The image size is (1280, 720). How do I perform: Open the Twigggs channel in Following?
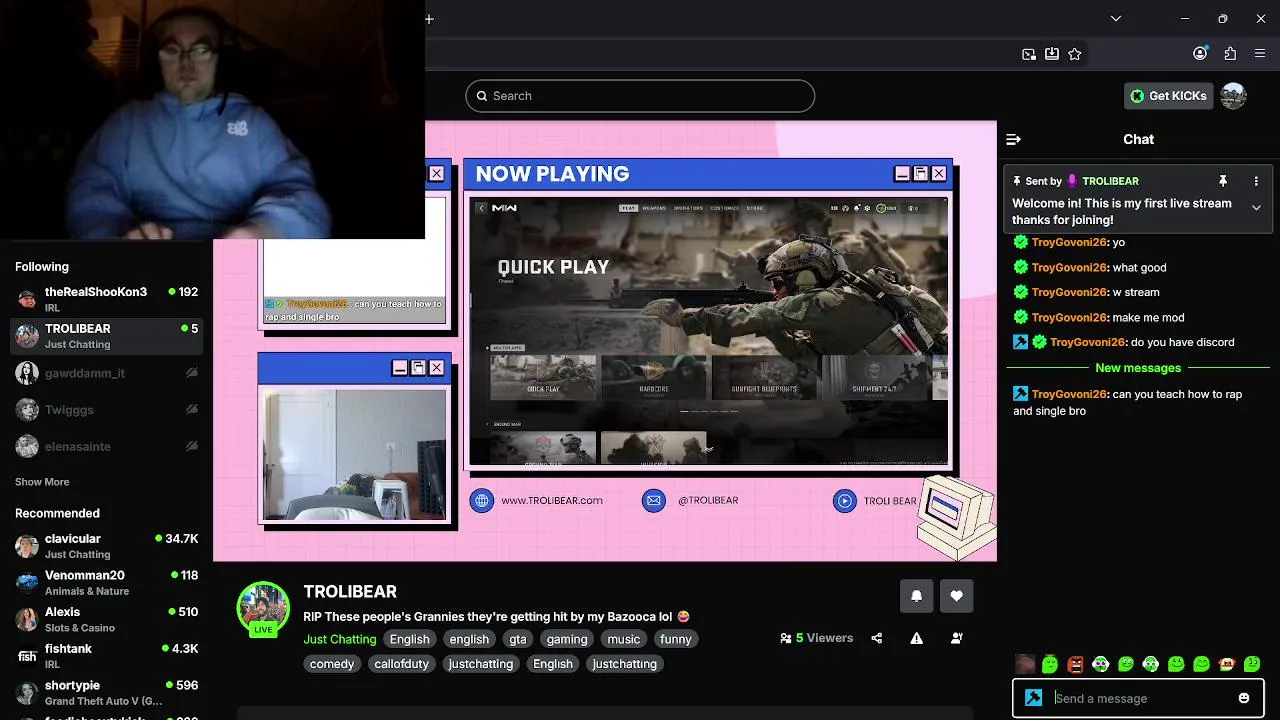[107, 410]
